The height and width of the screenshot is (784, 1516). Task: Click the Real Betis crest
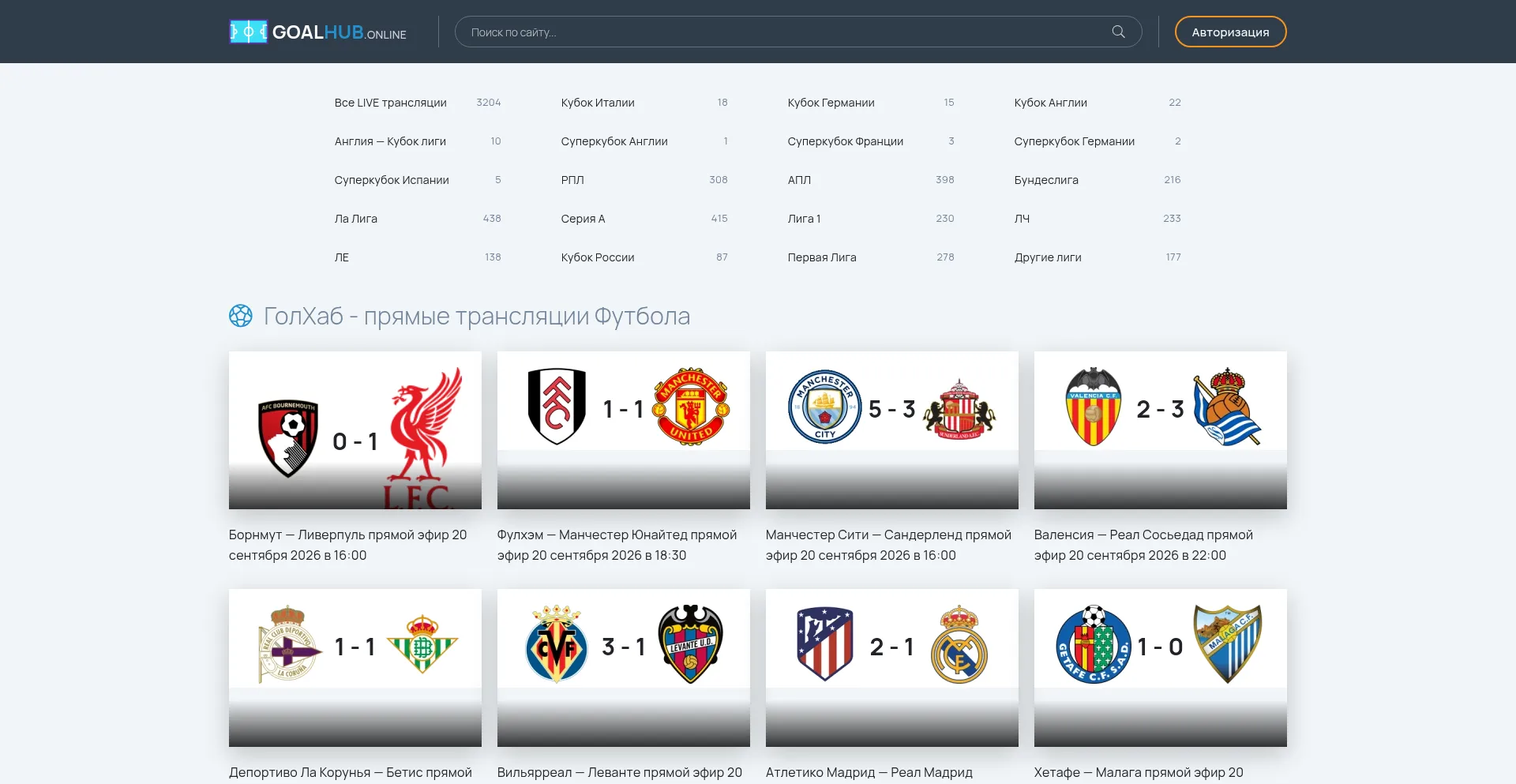tap(422, 644)
